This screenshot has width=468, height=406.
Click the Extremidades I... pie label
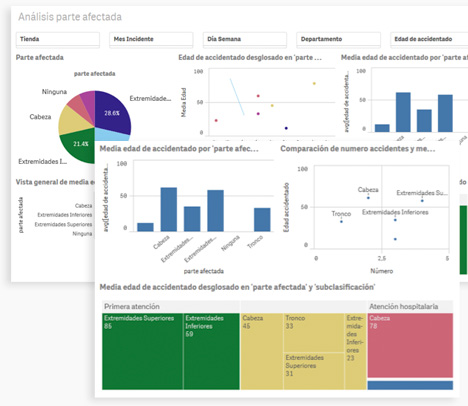(x=43, y=162)
